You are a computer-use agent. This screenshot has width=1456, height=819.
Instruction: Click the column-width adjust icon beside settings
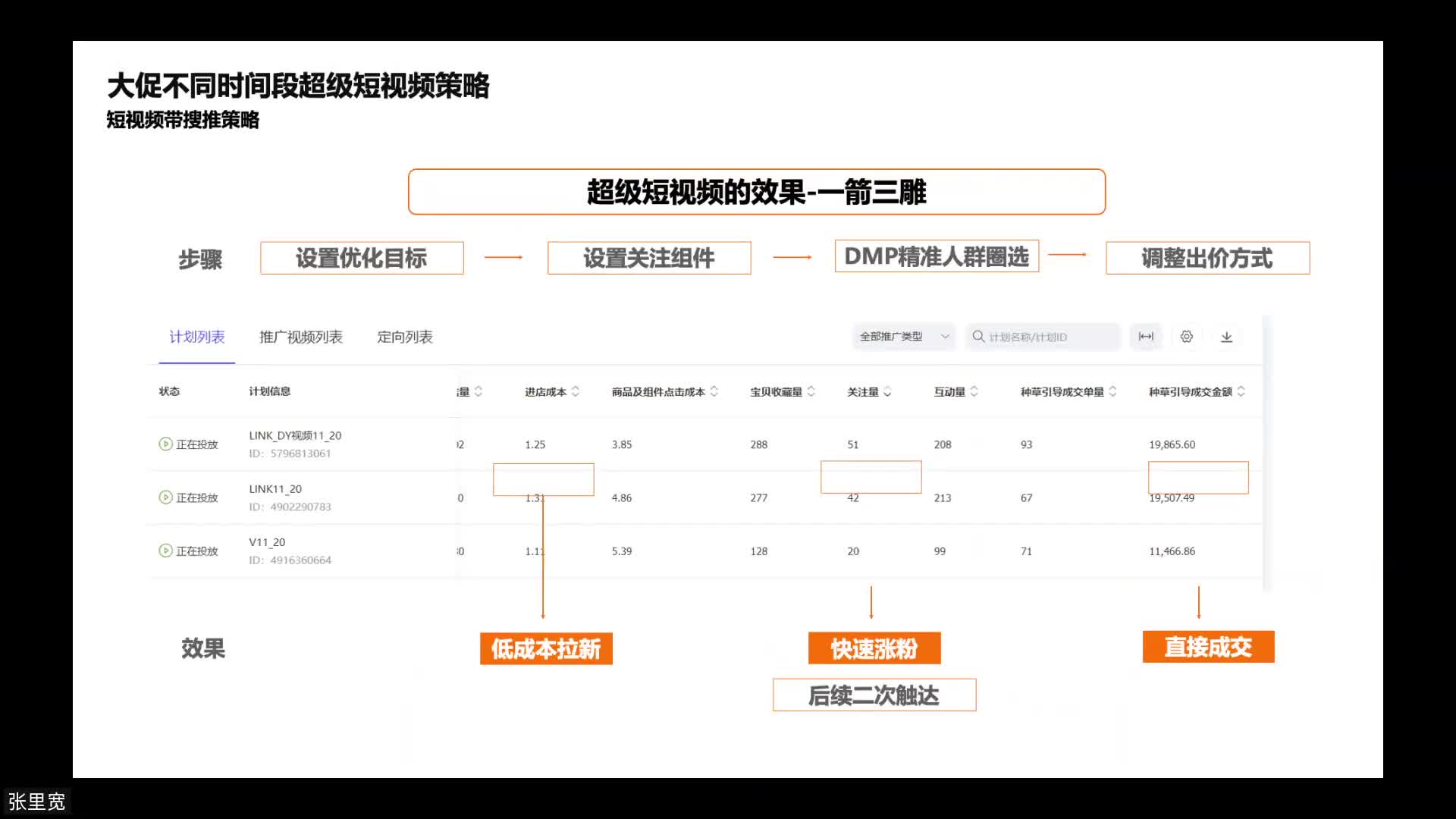1146,337
